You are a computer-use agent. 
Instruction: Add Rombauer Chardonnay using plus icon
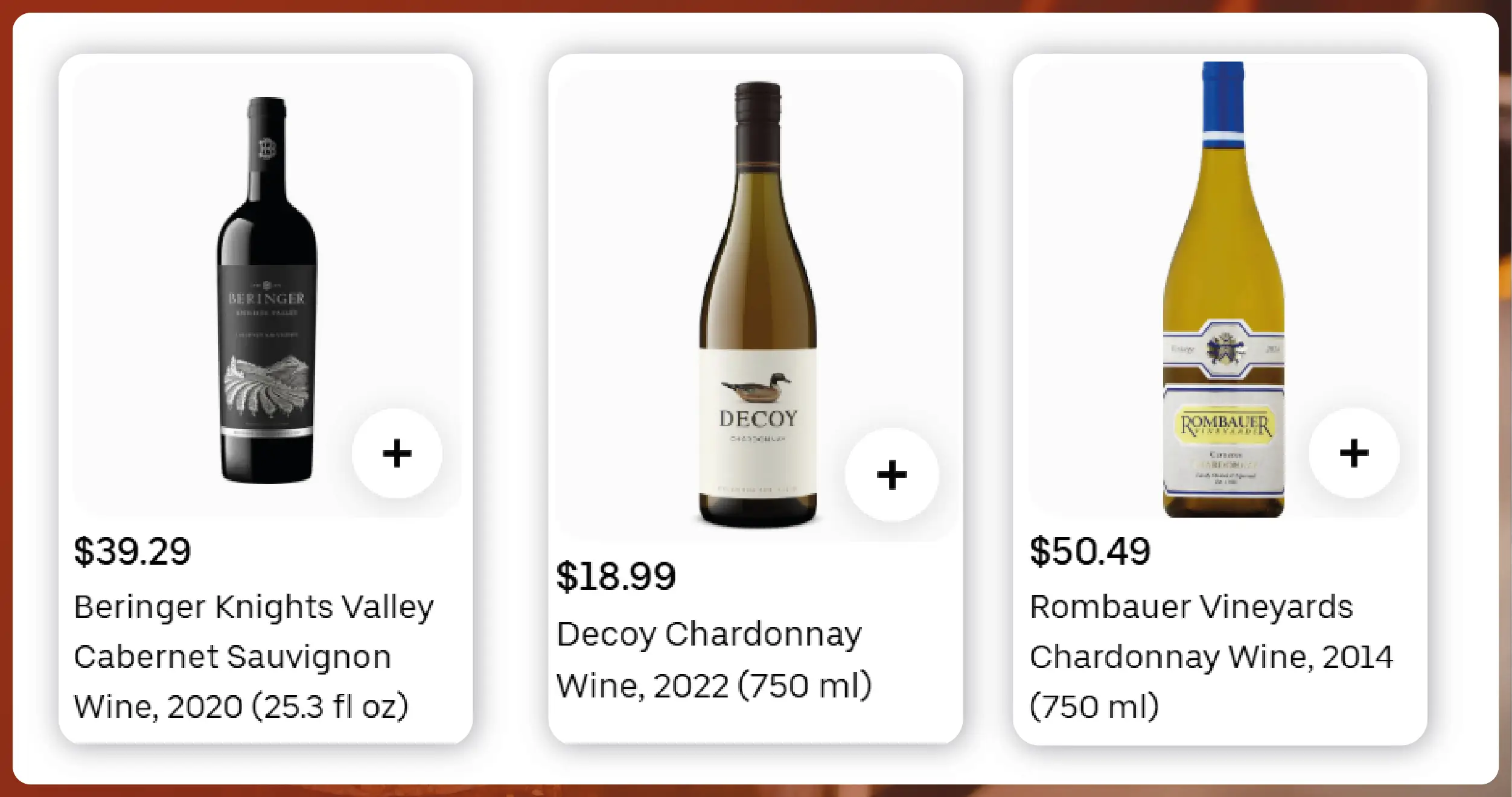point(1354,453)
